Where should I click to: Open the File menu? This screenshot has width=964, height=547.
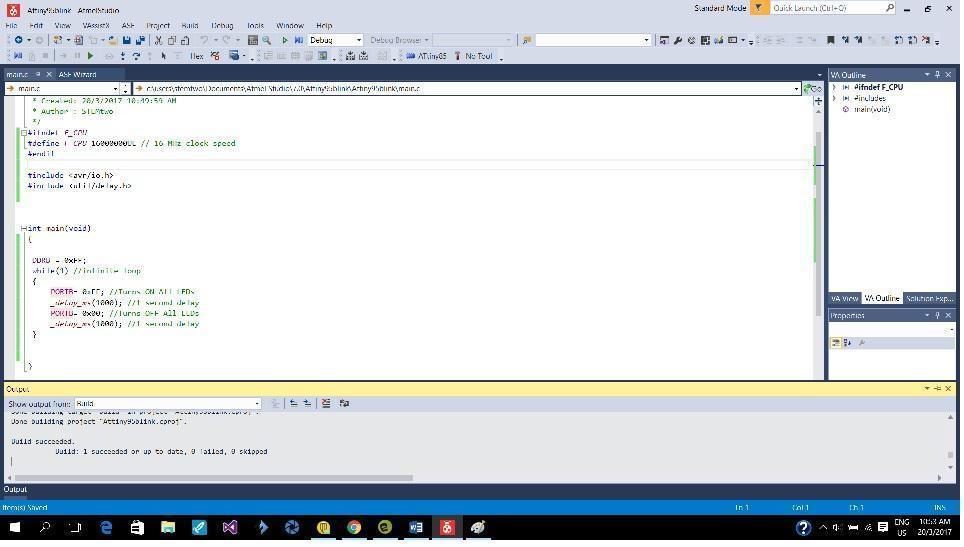click(x=11, y=25)
